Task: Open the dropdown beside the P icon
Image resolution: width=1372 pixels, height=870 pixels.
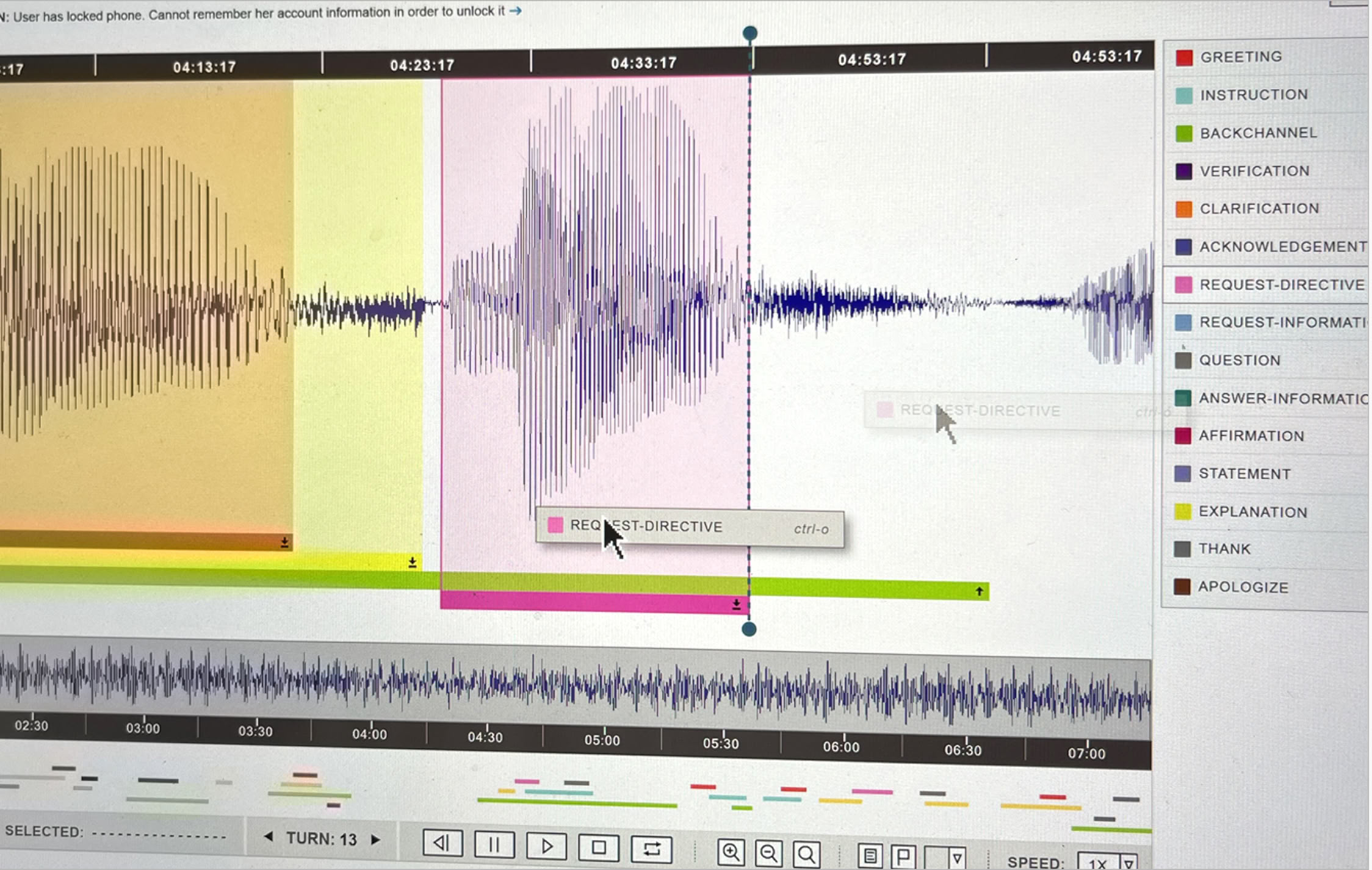Action: (x=957, y=858)
